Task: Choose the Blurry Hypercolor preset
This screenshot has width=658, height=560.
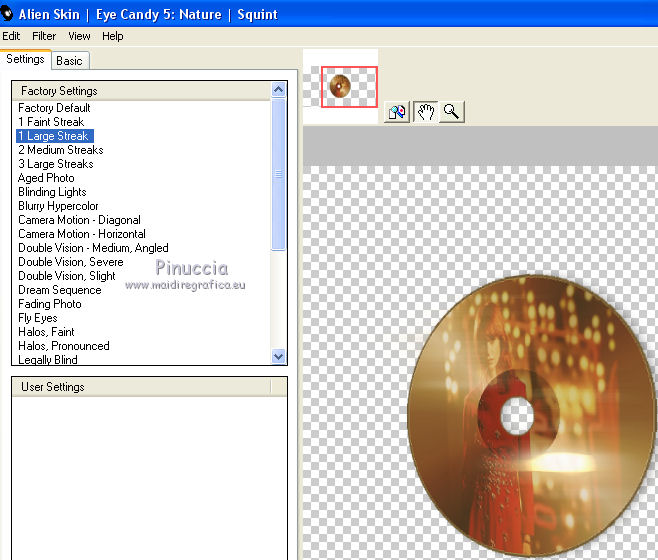Action: (x=58, y=206)
